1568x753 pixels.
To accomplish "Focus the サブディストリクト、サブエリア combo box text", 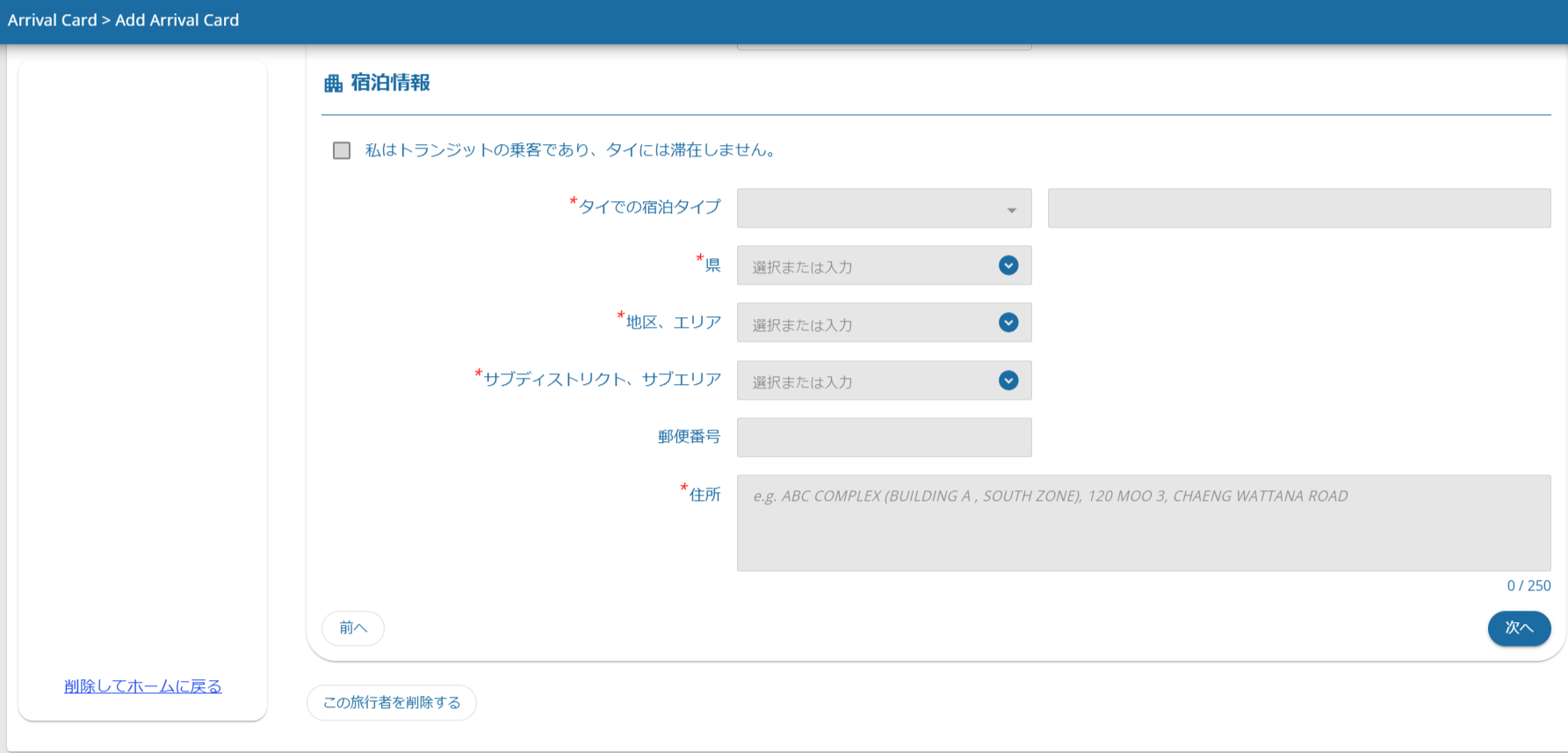I will click(865, 381).
